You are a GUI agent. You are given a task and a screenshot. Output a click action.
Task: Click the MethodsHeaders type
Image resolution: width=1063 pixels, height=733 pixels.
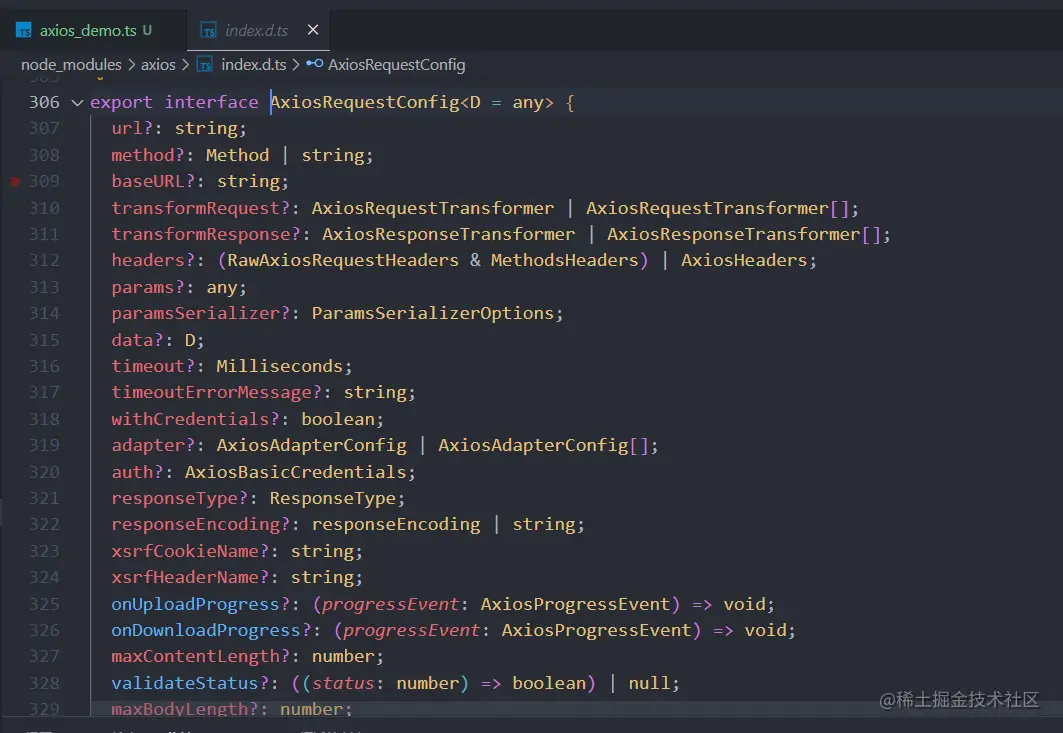pyautogui.click(x=565, y=260)
